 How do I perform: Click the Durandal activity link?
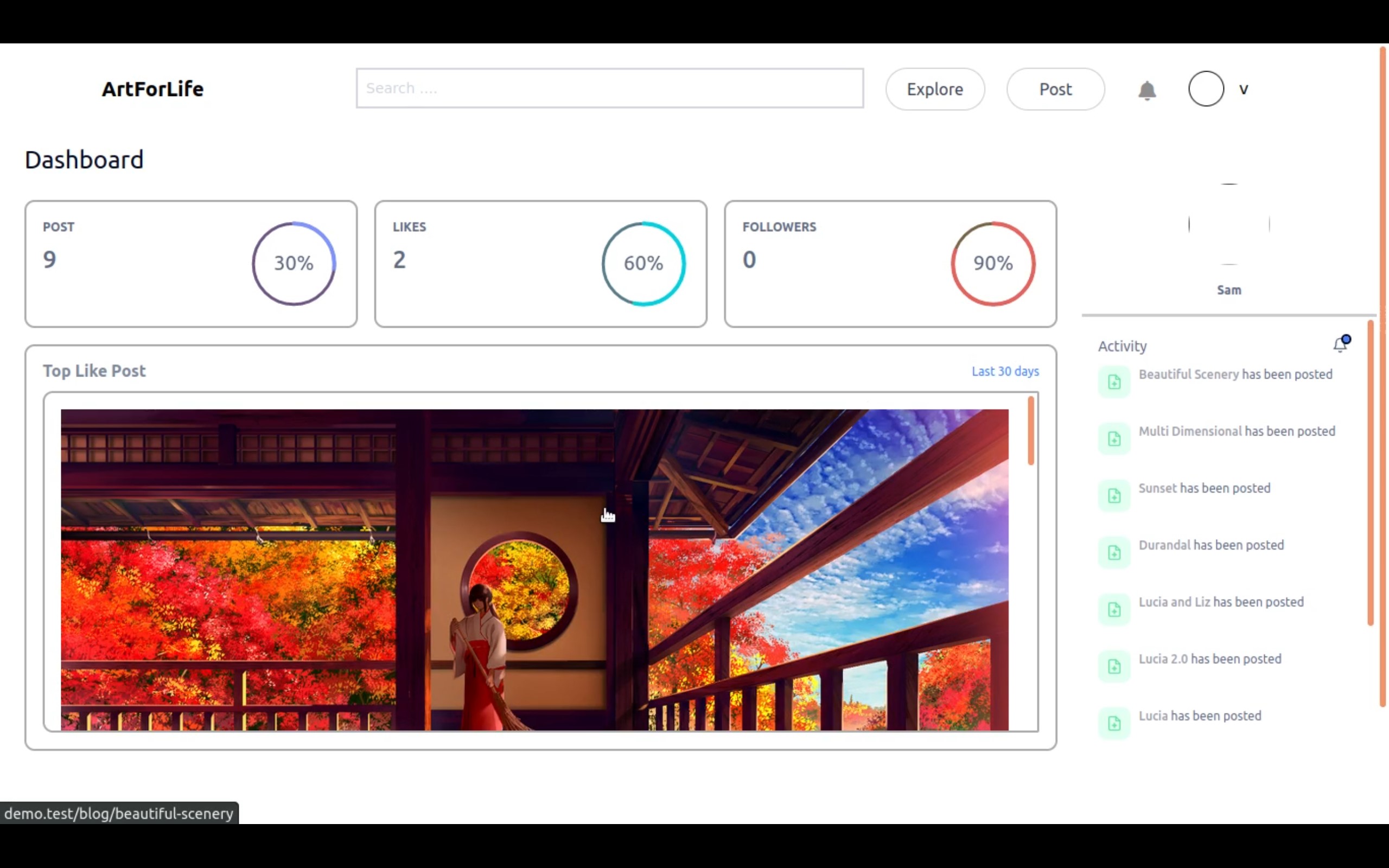pyautogui.click(x=1164, y=545)
